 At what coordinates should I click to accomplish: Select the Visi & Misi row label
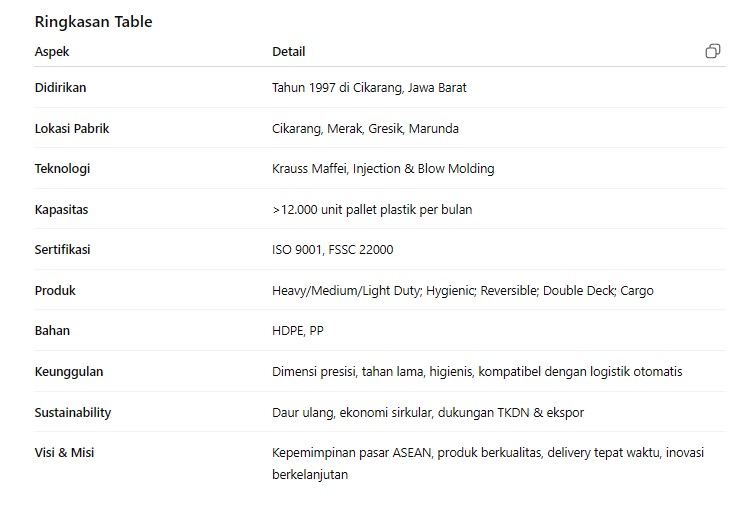point(65,452)
